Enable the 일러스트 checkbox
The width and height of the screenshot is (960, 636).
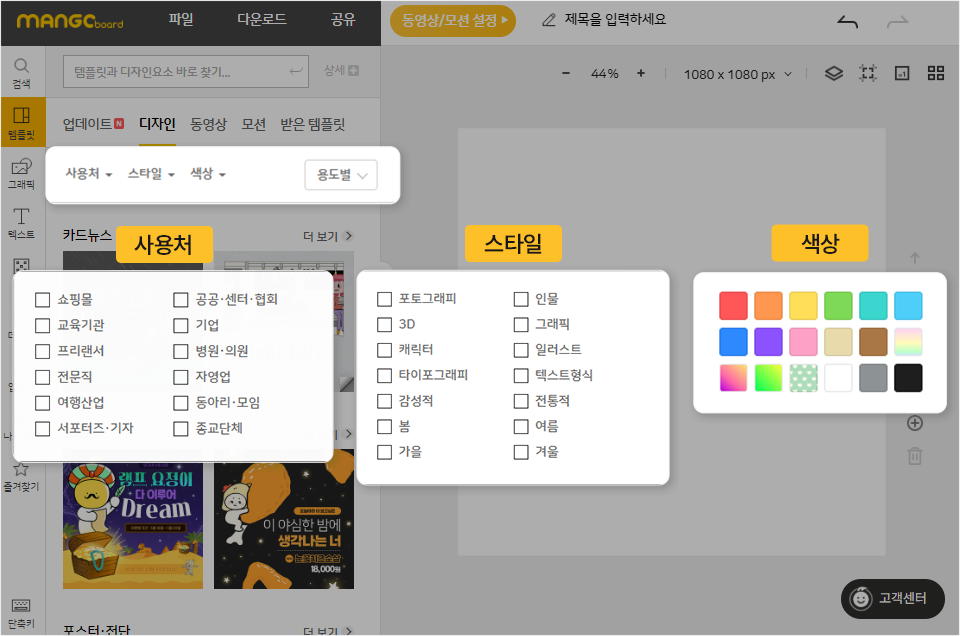click(x=521, y=350)
